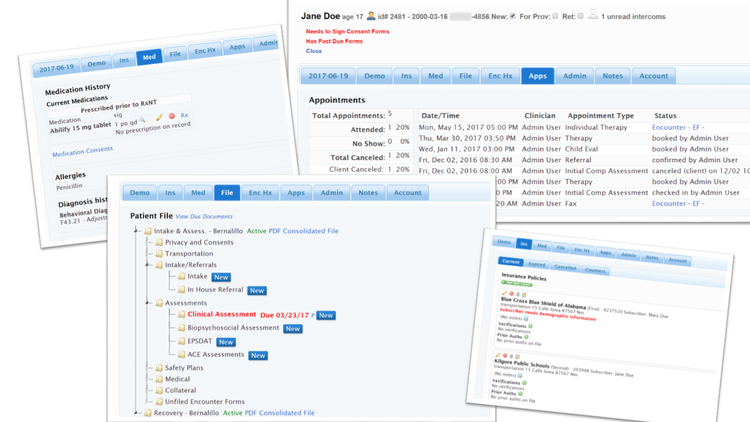Viewport: 750px width, 422px height.
Task: Open the Medication Consents link
Action: 82,152
